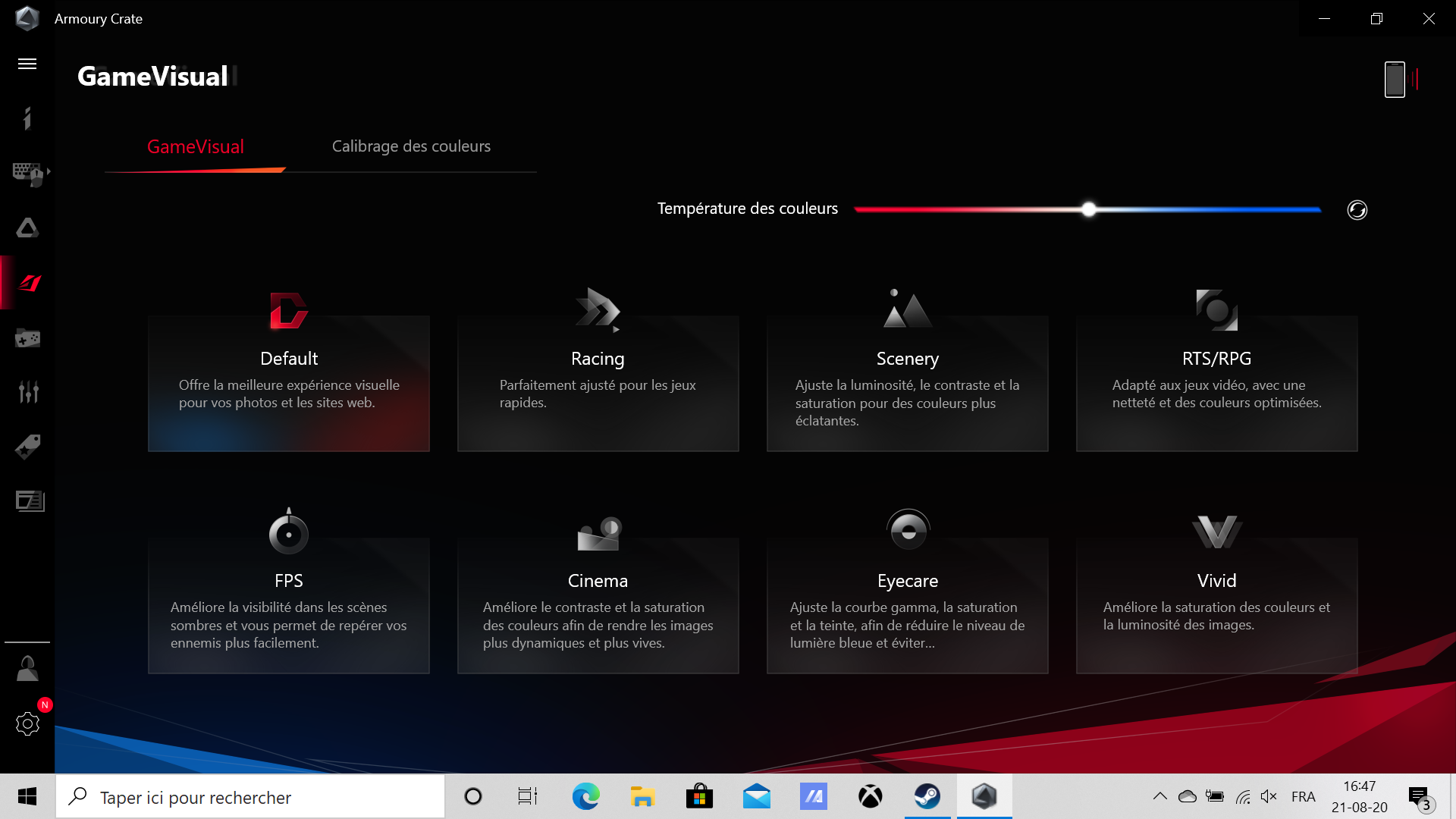Open the Game Library controller sidebar icon

27,337
